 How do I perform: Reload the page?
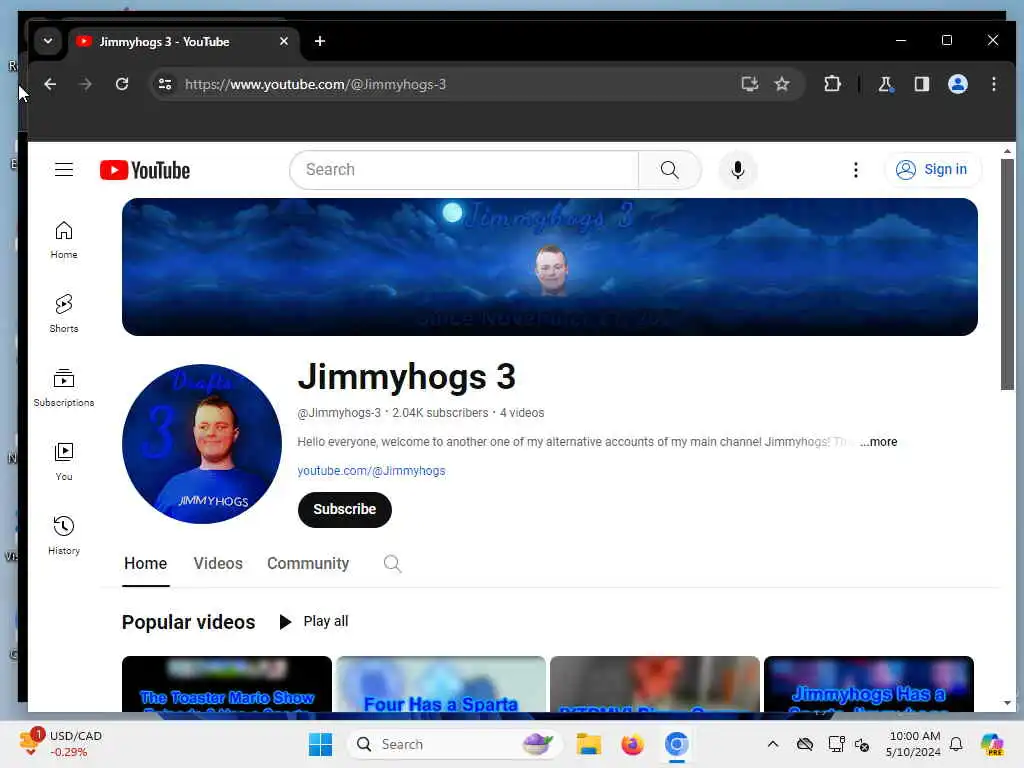(x=122, y=84)
